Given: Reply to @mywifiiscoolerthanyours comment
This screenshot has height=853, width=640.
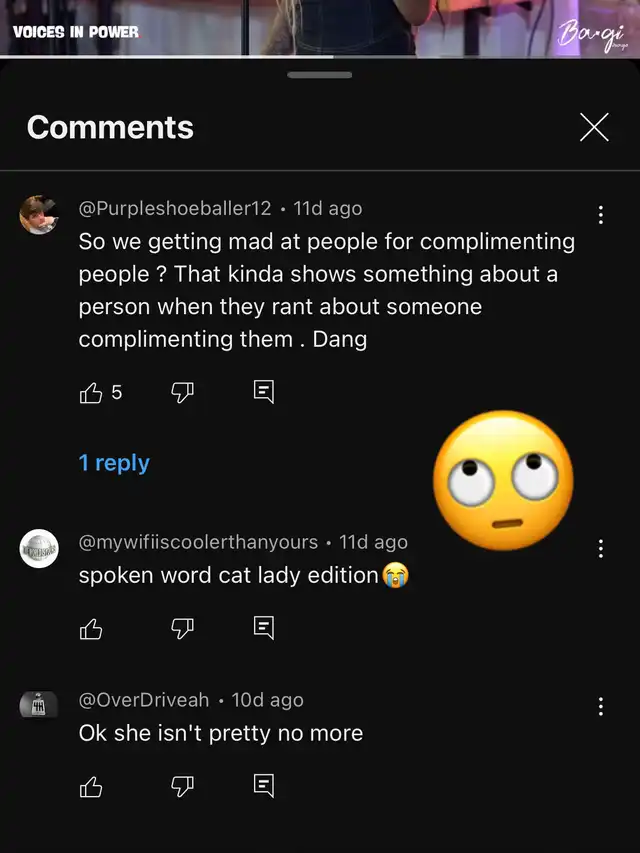Looking at the screenshot, I should (264, 628).
